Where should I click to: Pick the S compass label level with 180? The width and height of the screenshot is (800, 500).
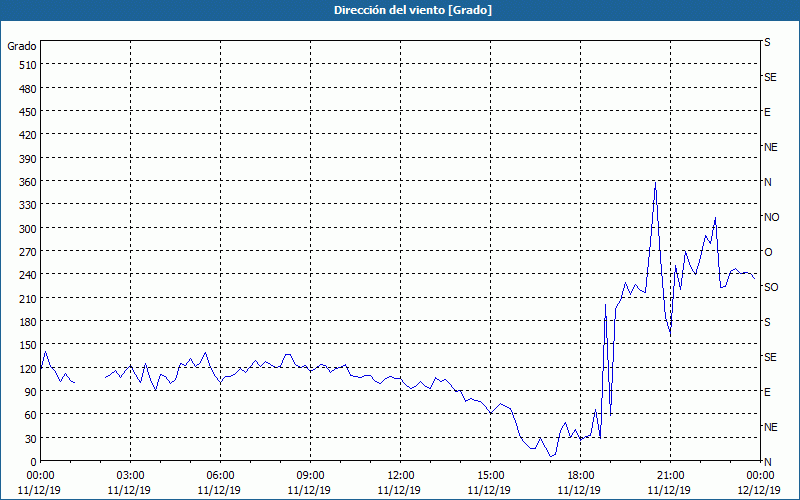[x=767, y=322]
